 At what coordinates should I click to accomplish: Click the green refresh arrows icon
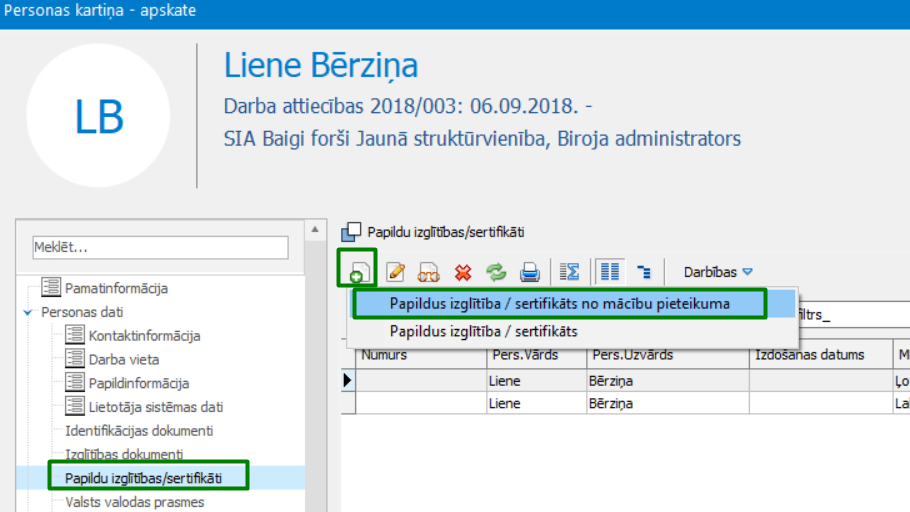pos(496,272)
